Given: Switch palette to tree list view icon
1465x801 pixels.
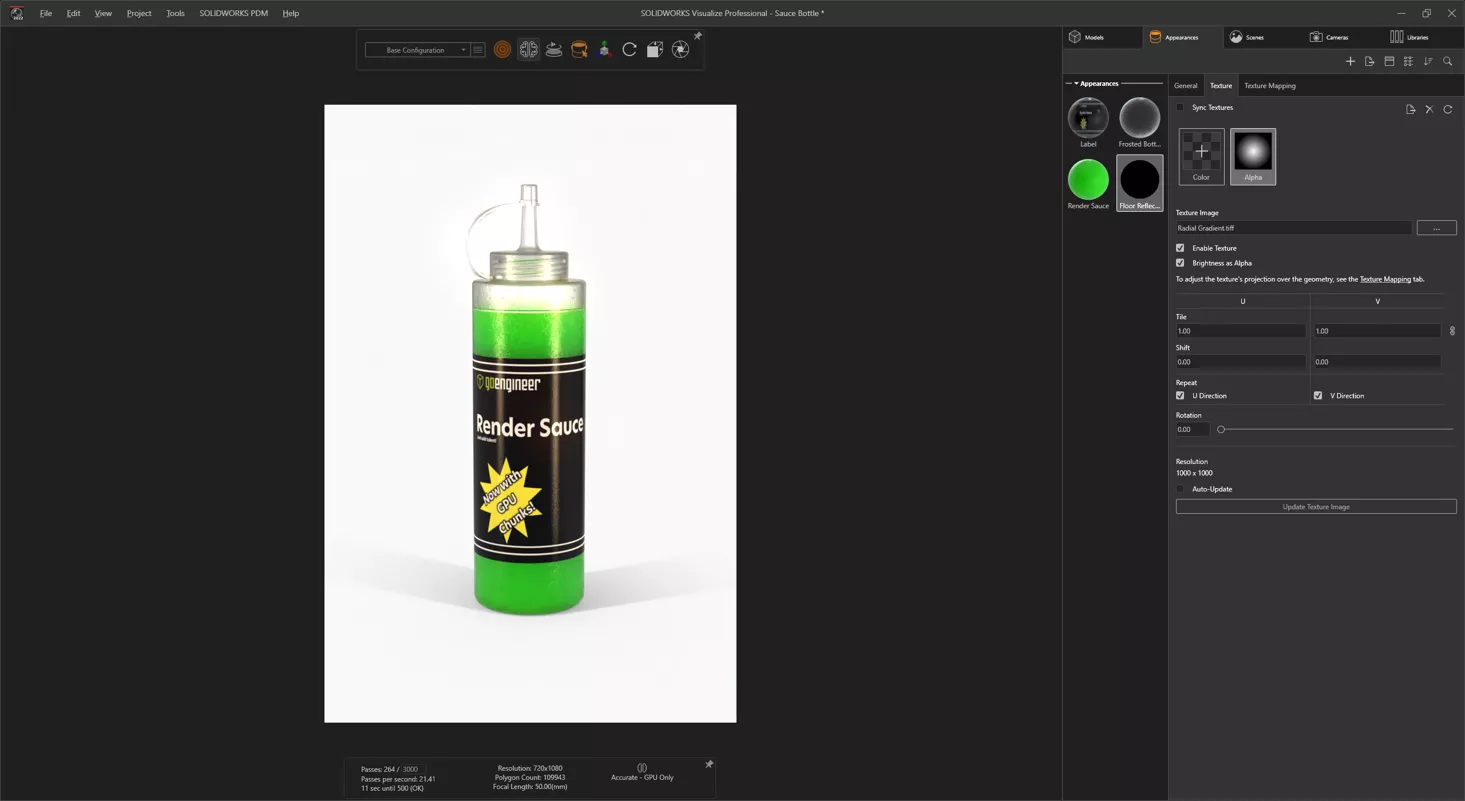Looking at the screenshot, I should click(x=1408, y=61).
